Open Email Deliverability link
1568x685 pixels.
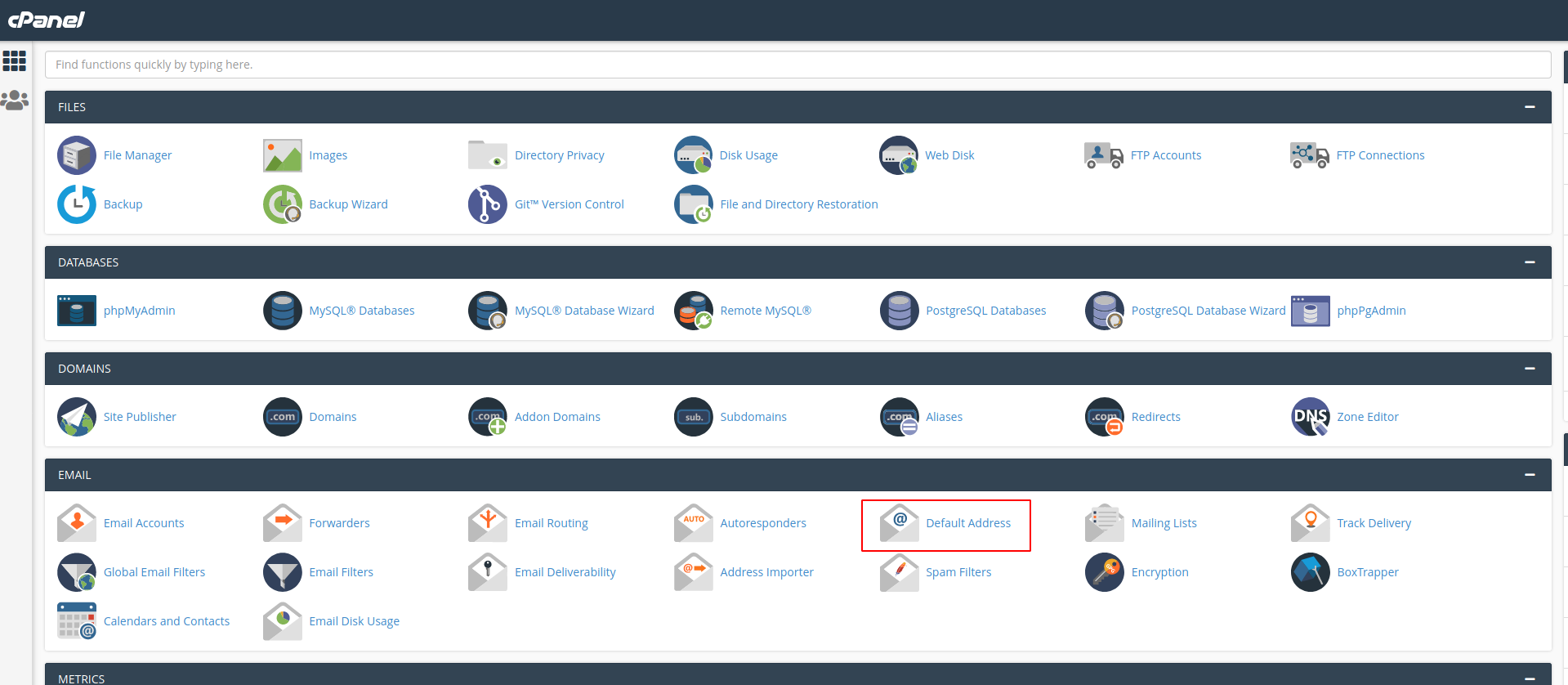pyautogui.click(x=565, y=572)
